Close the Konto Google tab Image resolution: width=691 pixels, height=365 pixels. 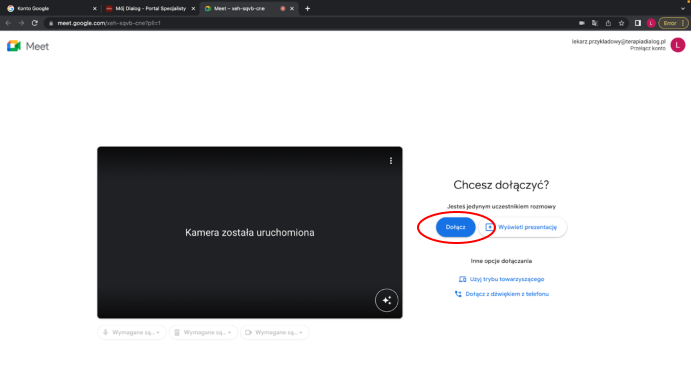point(94,8)
